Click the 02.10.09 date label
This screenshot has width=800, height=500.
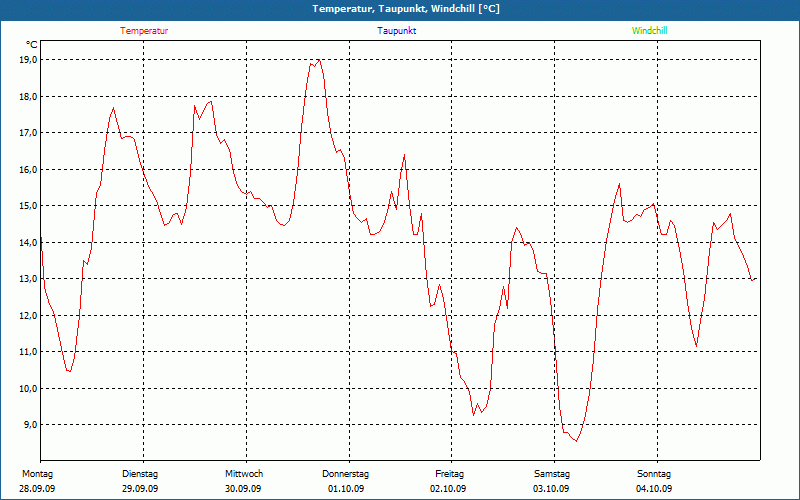[x=448, y=489]
